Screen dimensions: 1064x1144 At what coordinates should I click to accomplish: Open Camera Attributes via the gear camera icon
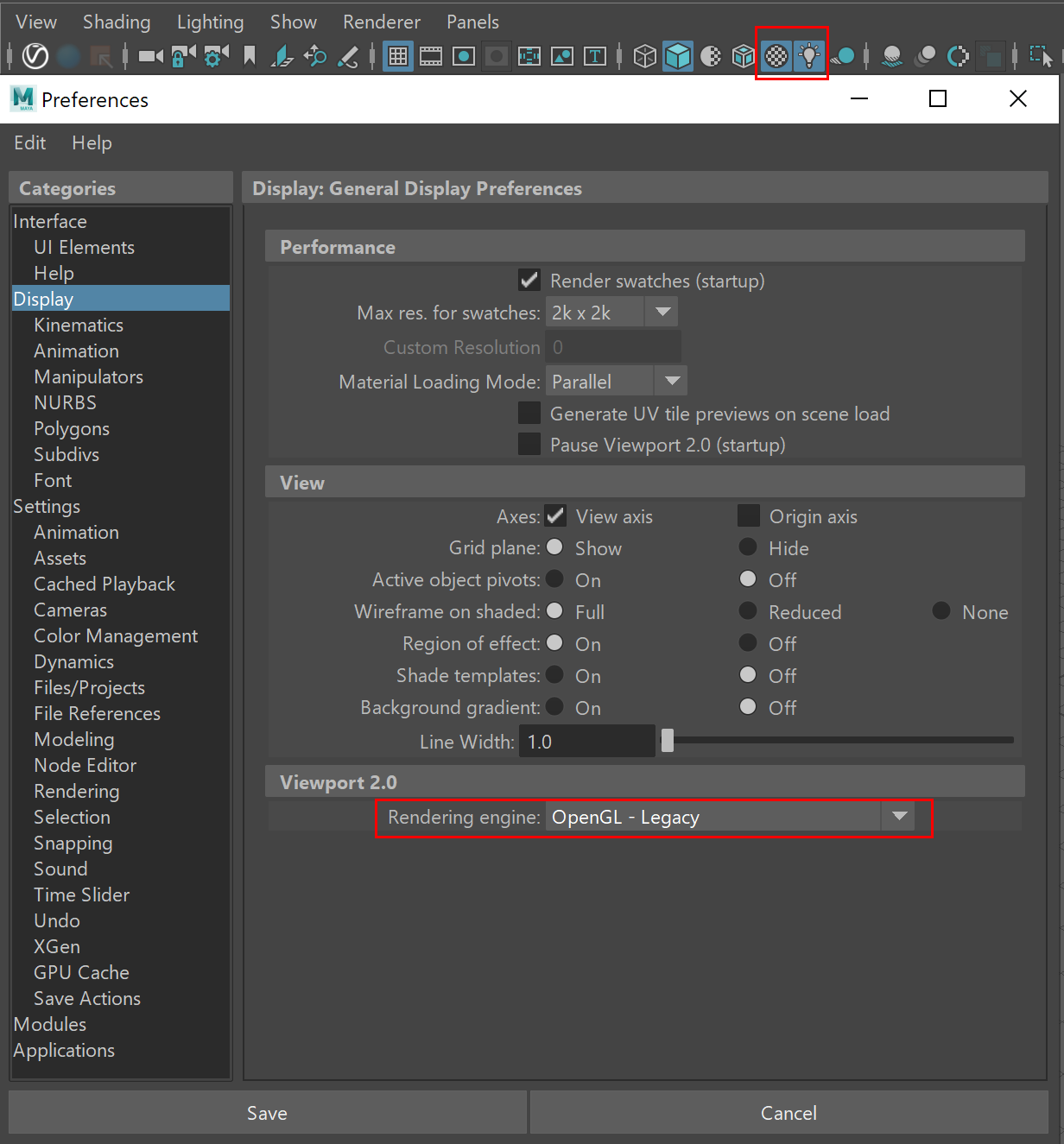coord(216,56)
